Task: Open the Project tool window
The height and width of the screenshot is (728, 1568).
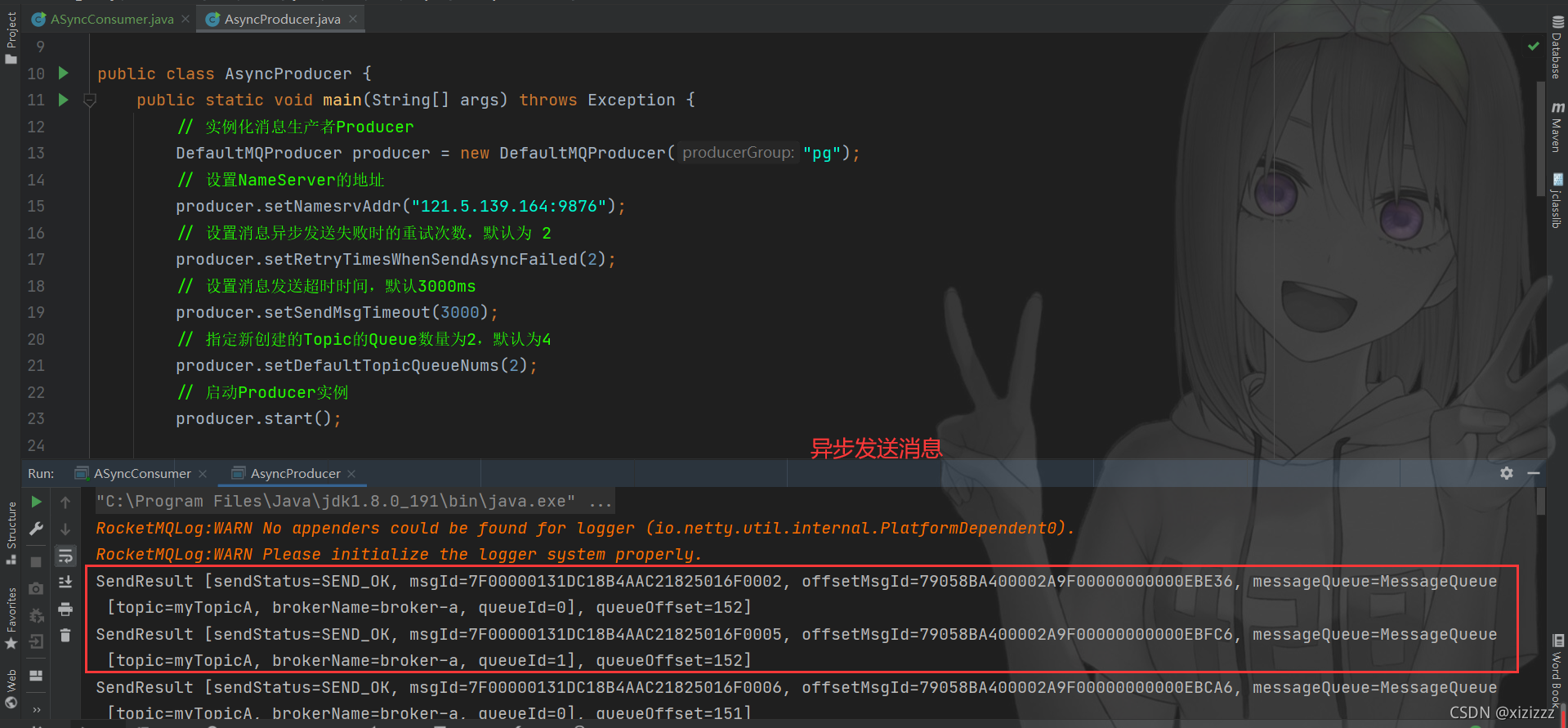Action: click(11, 37)
